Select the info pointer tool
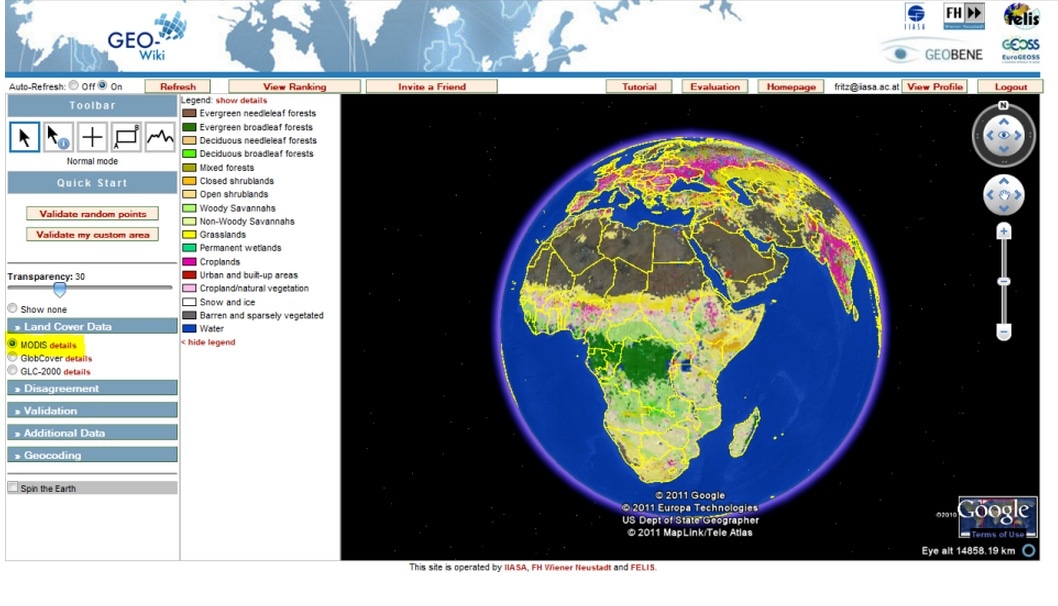 [58, 137]
